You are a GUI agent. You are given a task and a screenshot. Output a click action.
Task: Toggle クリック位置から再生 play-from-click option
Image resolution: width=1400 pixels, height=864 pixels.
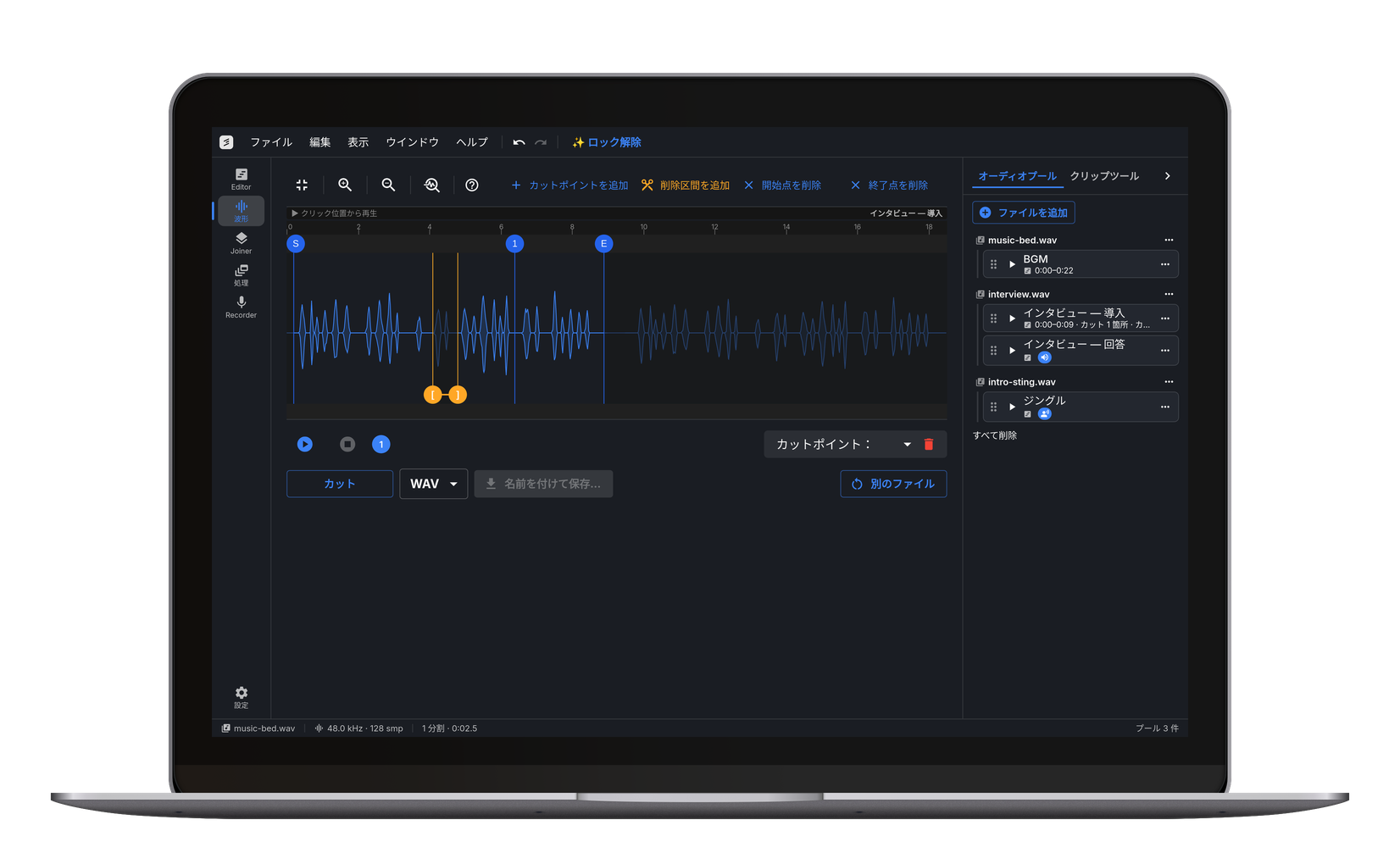tap(334, 213)
